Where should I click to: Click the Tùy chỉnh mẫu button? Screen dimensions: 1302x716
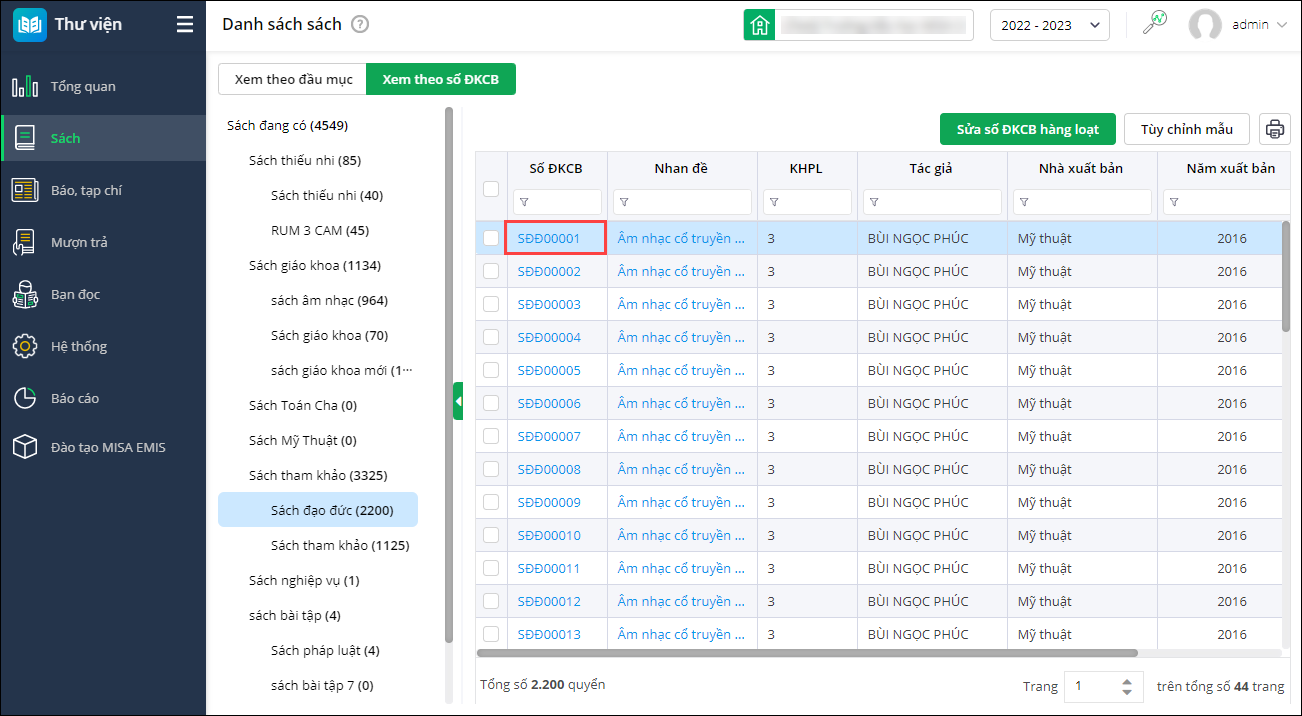tap(1187, 129)
